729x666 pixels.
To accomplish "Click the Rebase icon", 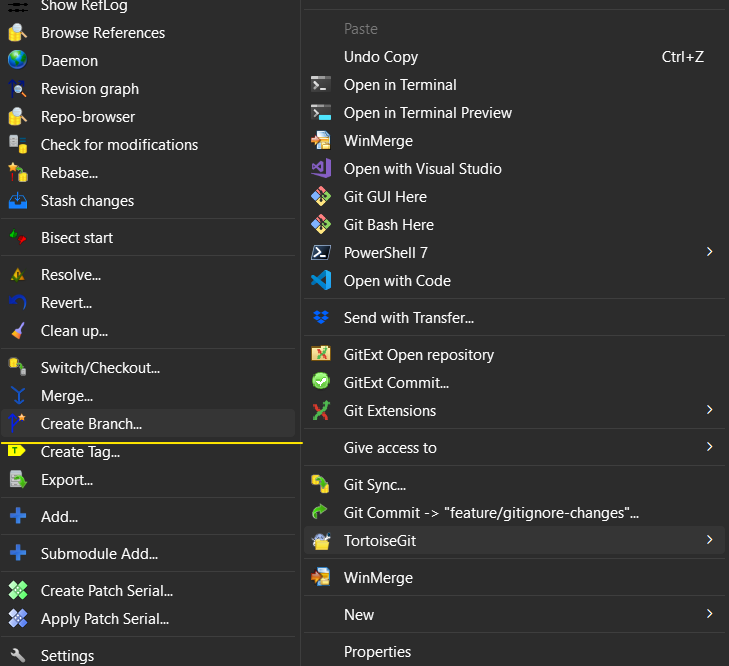I will [18, 173].
